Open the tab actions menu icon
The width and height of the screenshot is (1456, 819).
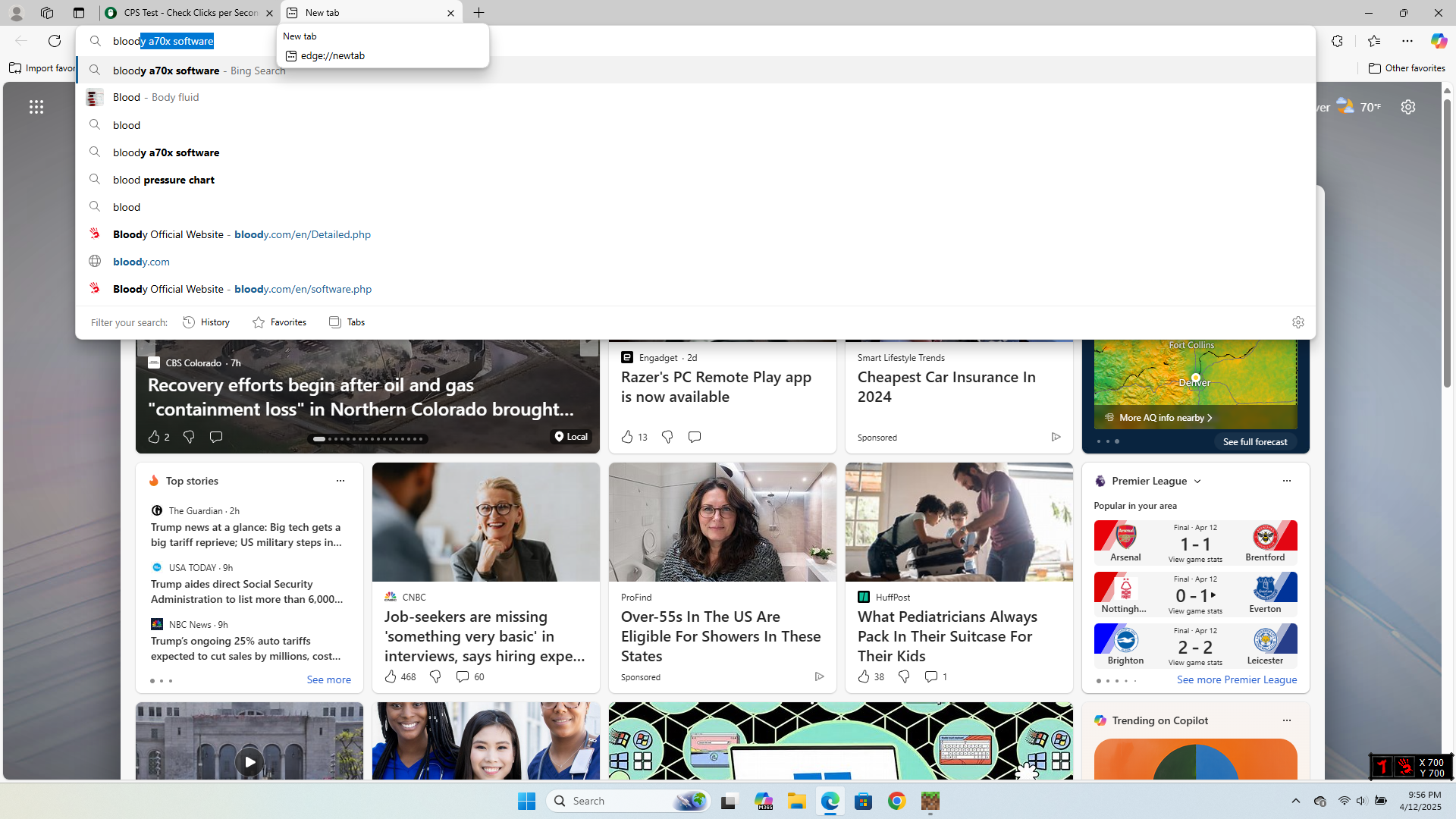pyautogui.click(x=79, y=13)
